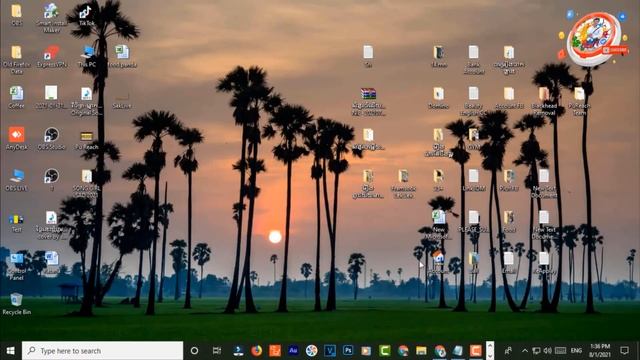Select the Old Firefox Data folder

17,60
